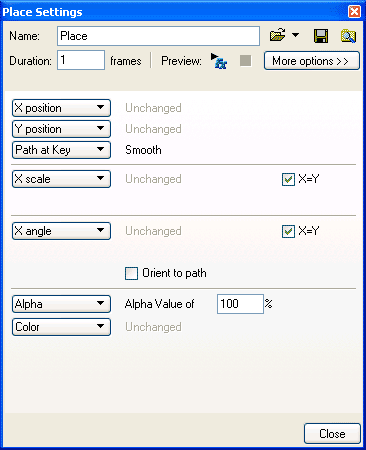This screenshot has height=450, width=366.
Task: Open the X angle dropdown
Action: [x=61, y=231]
